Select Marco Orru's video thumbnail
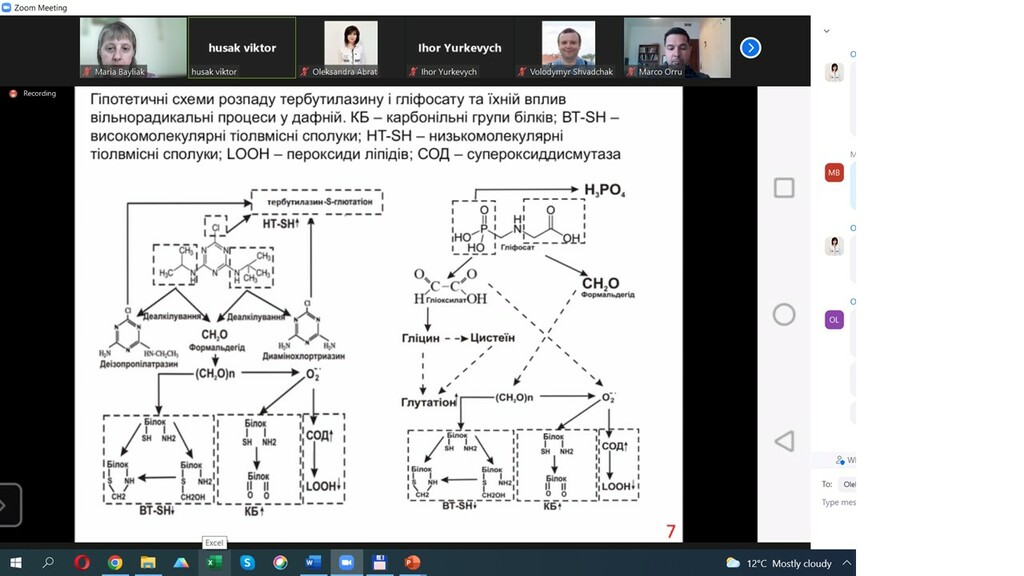Screen dimensions: 1024x576 (x=677, y=48)
